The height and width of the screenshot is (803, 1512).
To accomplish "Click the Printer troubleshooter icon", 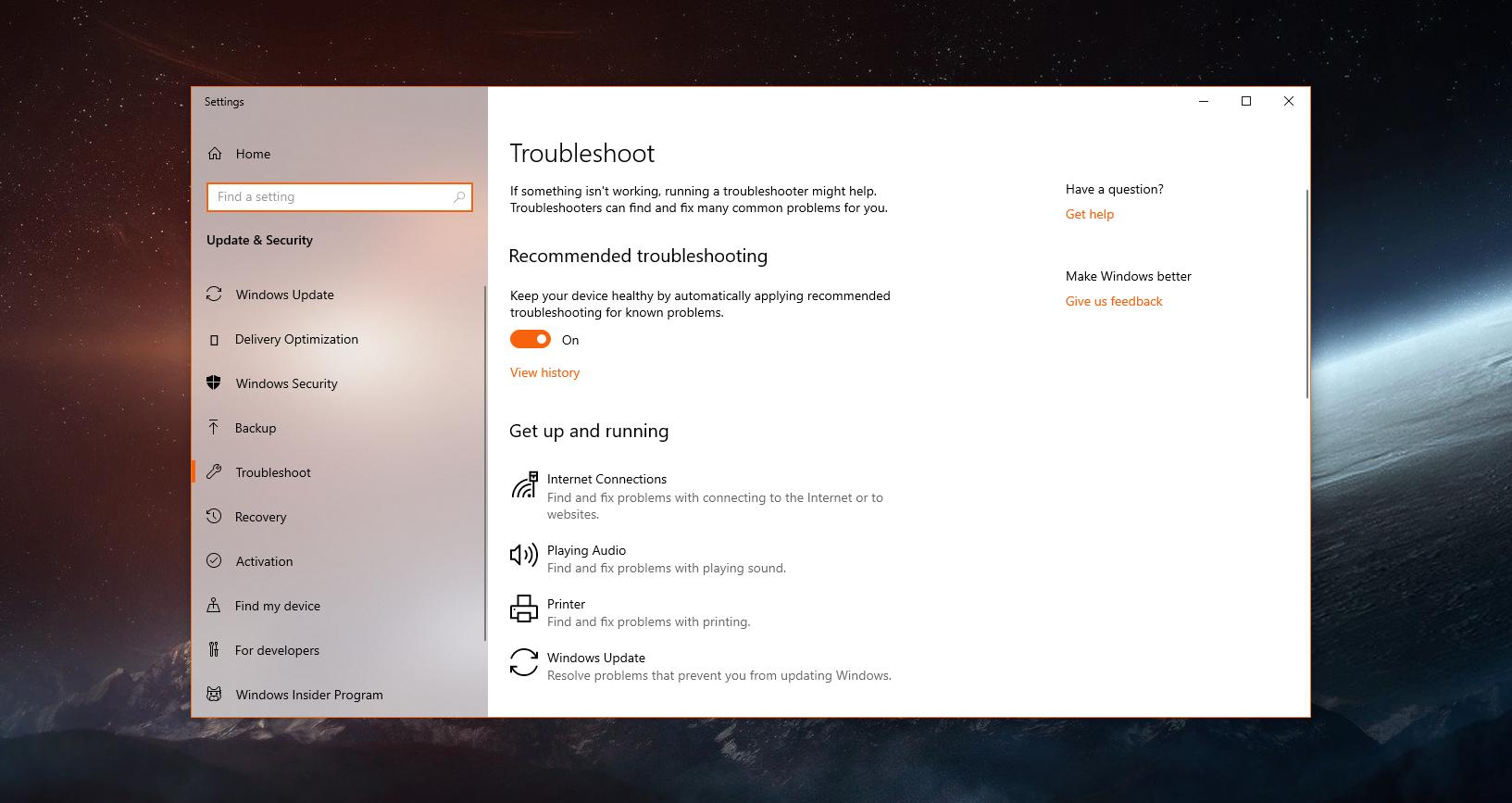I will (523, 609).
